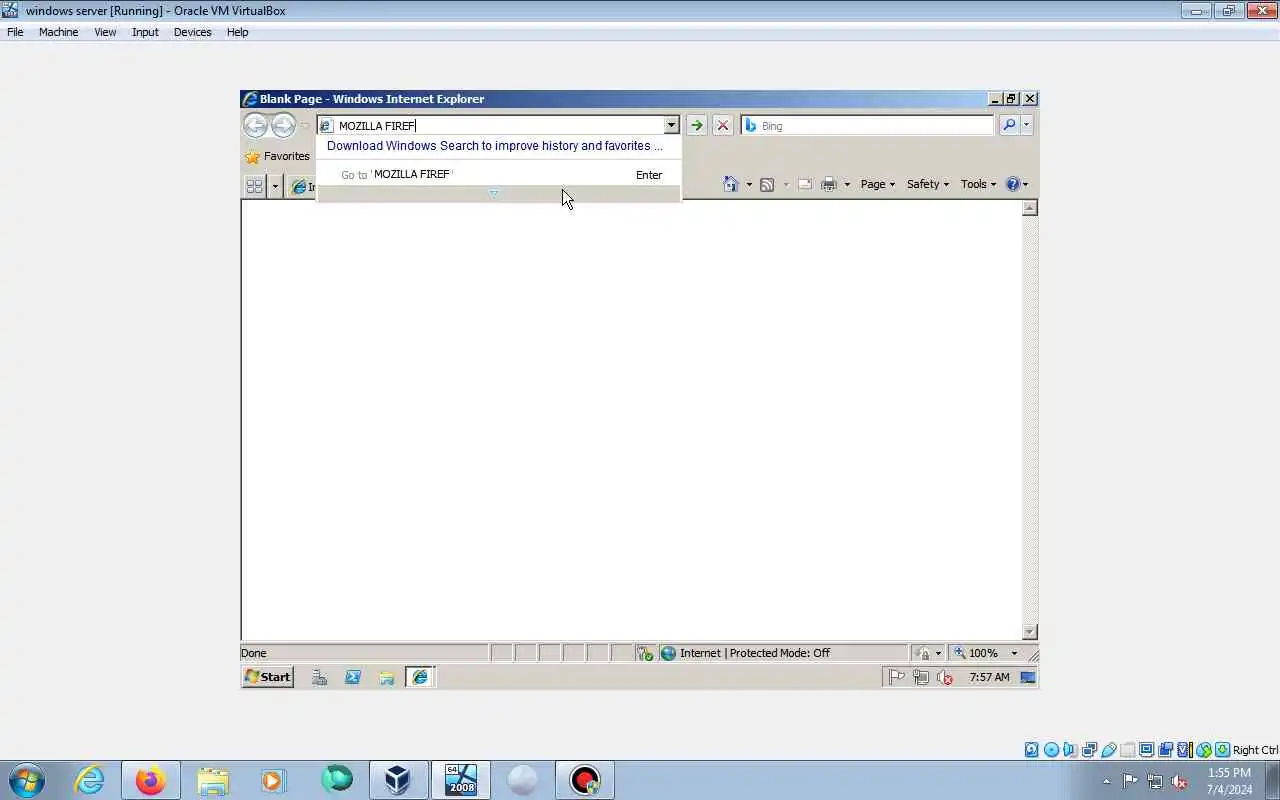Viewport: 1280px width, 800px height.
Task: Click the pop-up blocker status bar icon
Action: pos(645,653)
